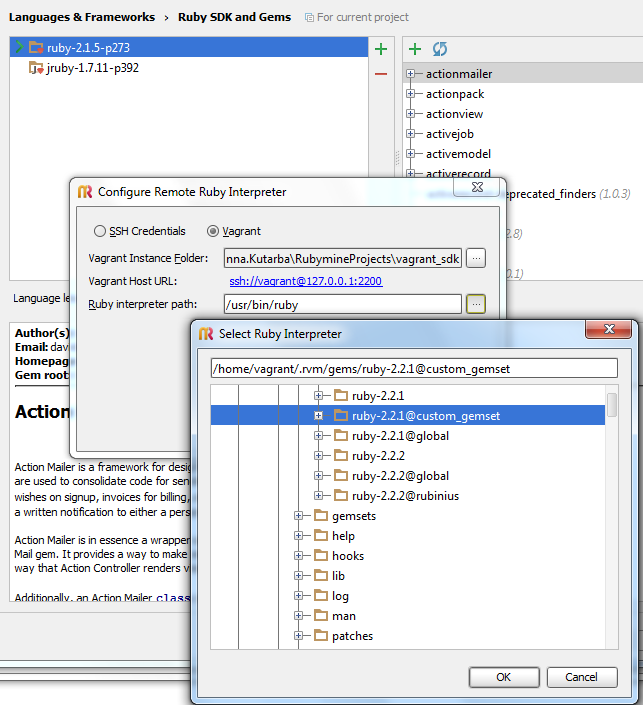
Task: Expand the lib folder node
Action: [x=299, y=576]
